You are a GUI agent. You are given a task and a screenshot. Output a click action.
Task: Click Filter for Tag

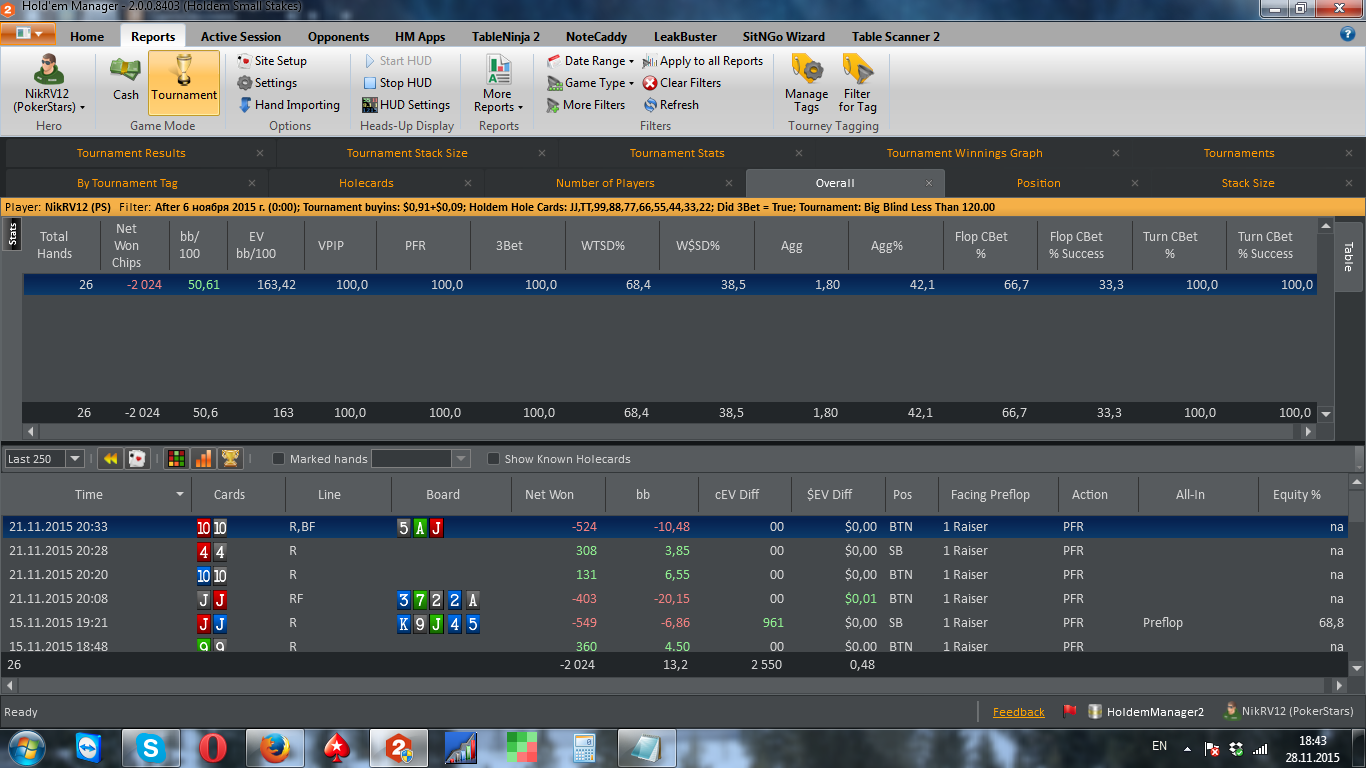pos(857,84)
